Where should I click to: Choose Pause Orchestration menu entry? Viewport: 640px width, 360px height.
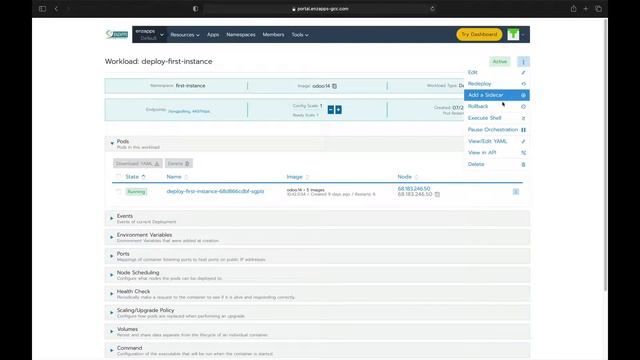click(x=497, y=129)
